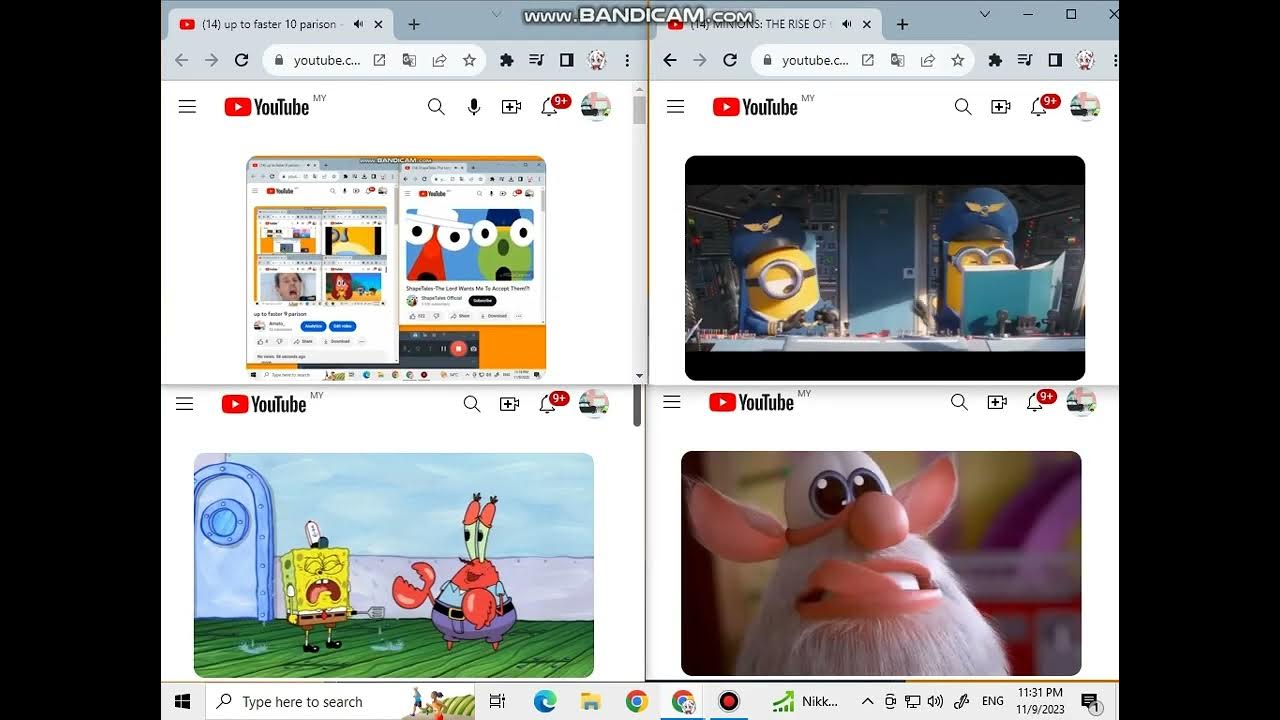Mute the "up to faster 10 parison" tab audio
Image resolution: width=1280 pixels, height=720 pixels.
(359, 24)
